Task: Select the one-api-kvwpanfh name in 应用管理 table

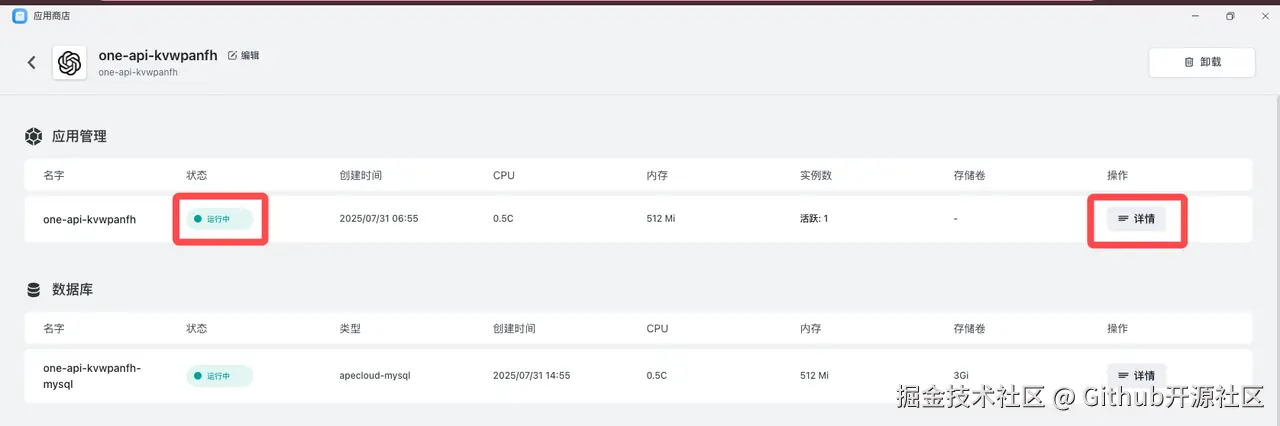Action: (x=90, y=219)
